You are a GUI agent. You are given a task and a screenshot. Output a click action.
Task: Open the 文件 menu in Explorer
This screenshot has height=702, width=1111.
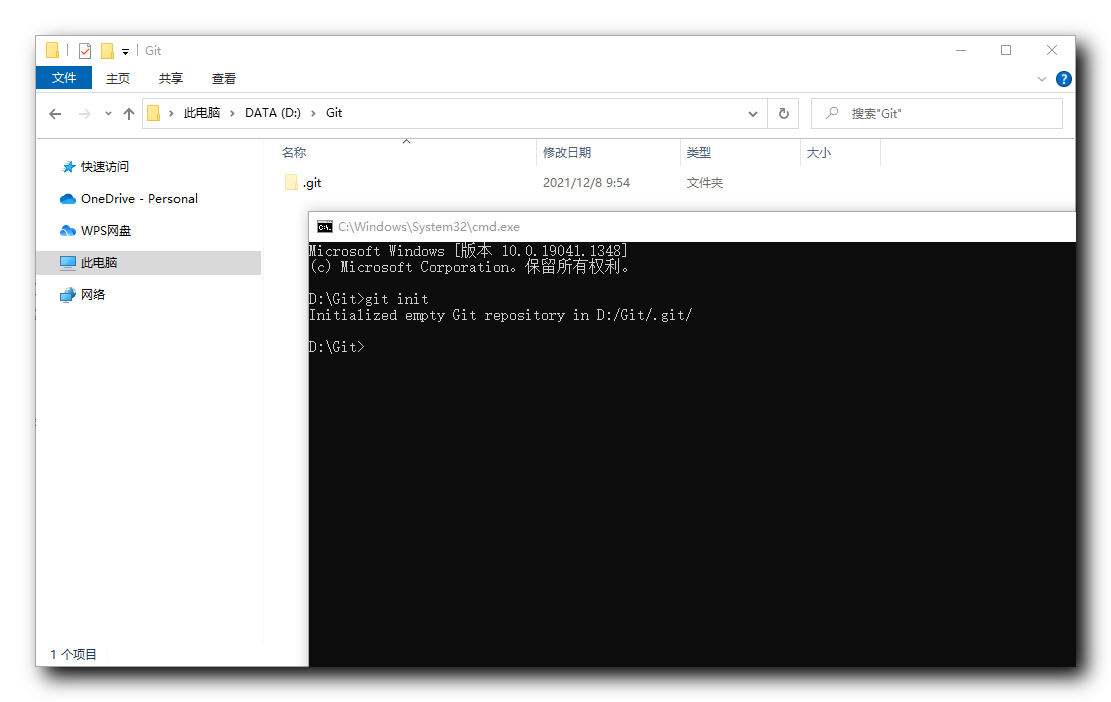[x=64, y=78]
